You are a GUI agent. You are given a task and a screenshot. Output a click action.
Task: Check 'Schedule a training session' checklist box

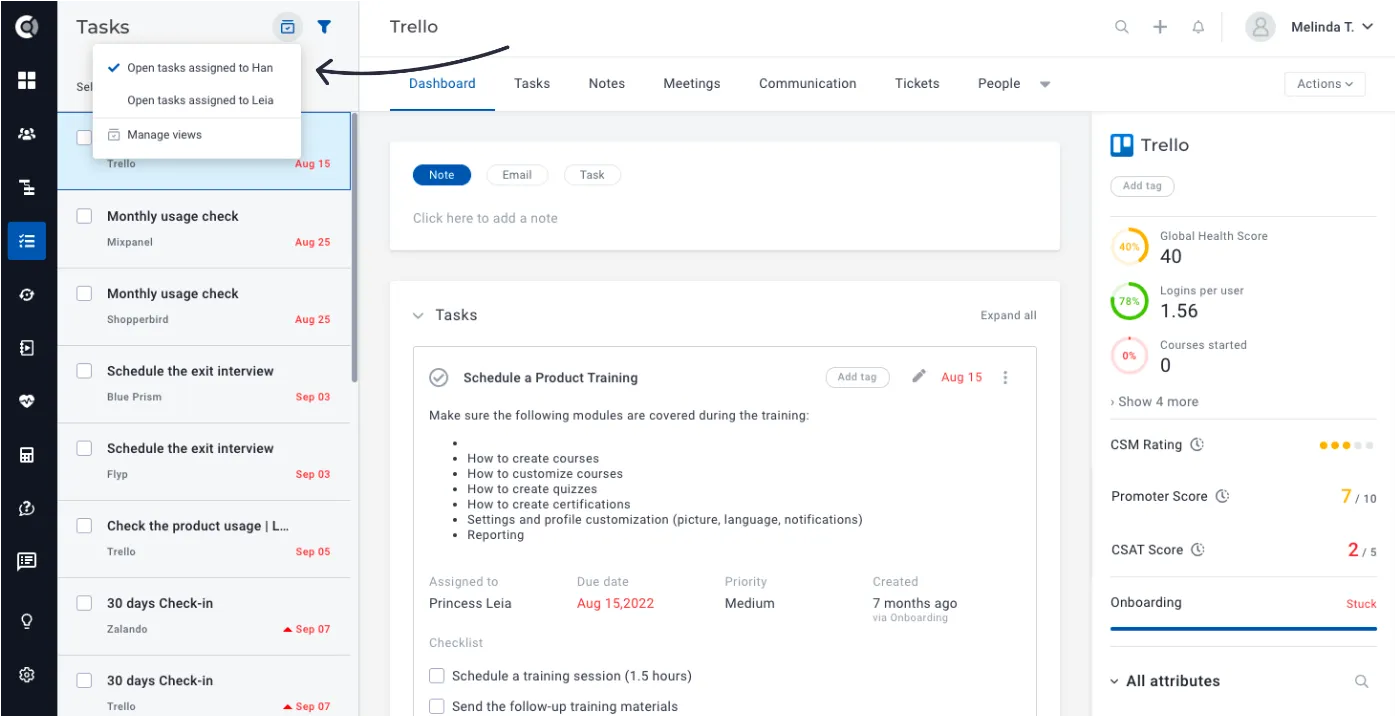tap(437, 675)
